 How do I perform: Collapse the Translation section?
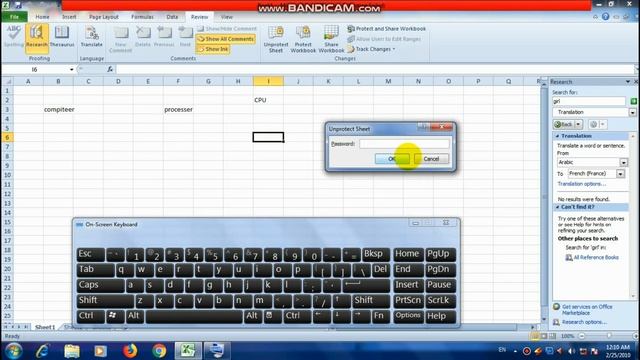pyautogui.click(x=558, y=136)
